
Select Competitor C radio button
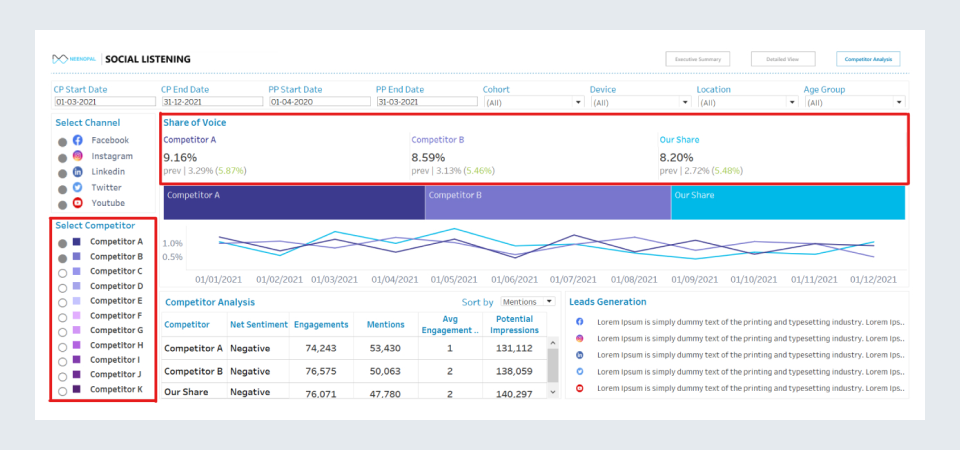pos(62,273)
